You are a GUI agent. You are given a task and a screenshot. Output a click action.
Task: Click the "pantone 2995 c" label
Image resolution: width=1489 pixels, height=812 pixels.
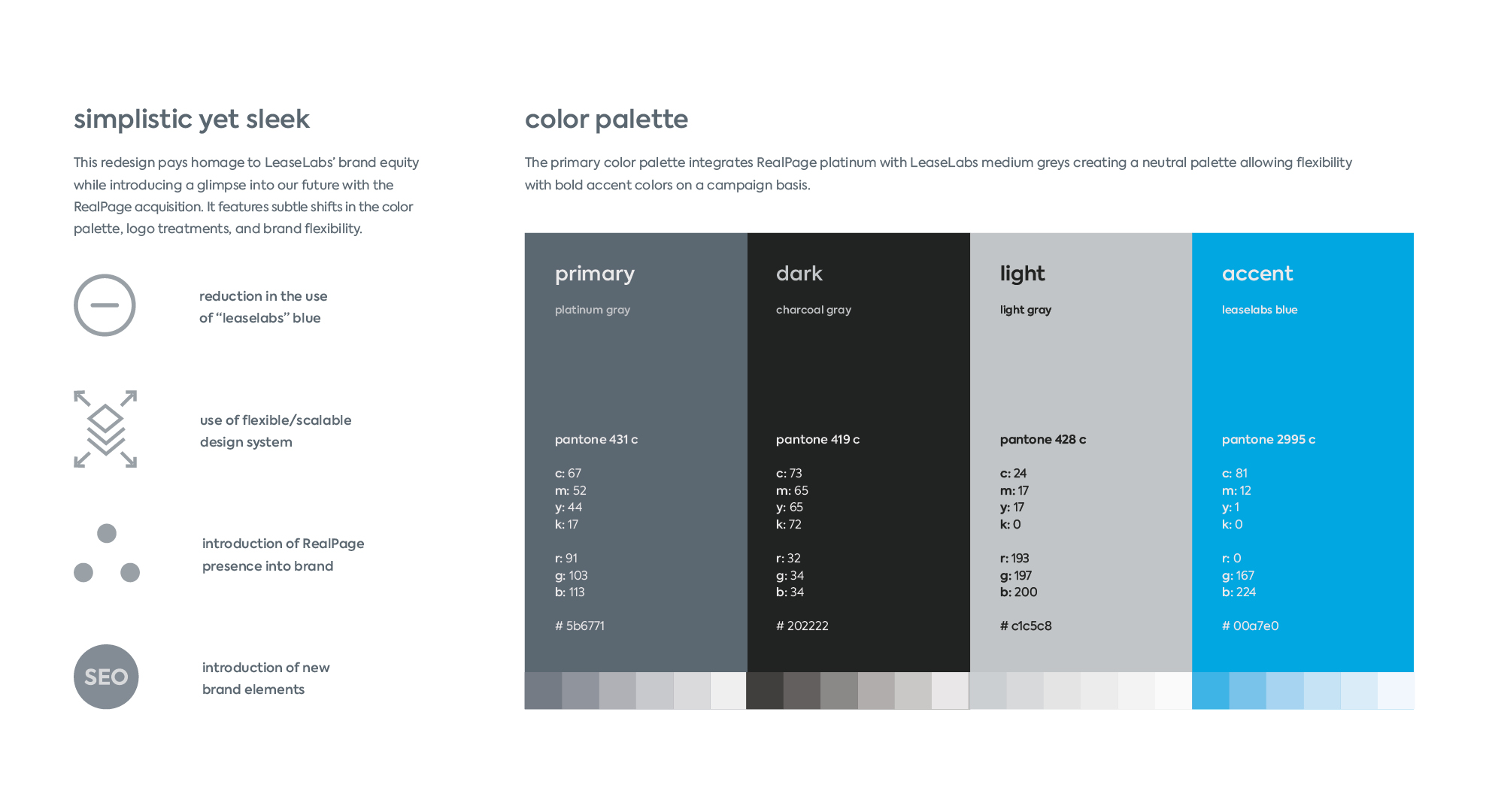(x=1268, y=439)
